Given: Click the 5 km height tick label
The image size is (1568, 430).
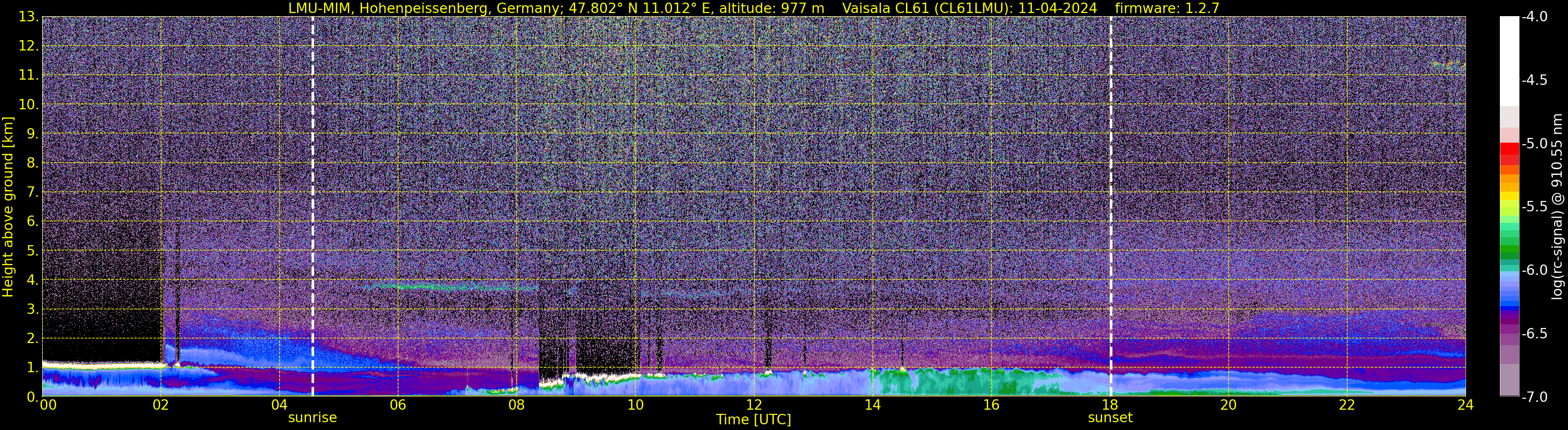Looking at the screenshot, I should pos(33,251).
